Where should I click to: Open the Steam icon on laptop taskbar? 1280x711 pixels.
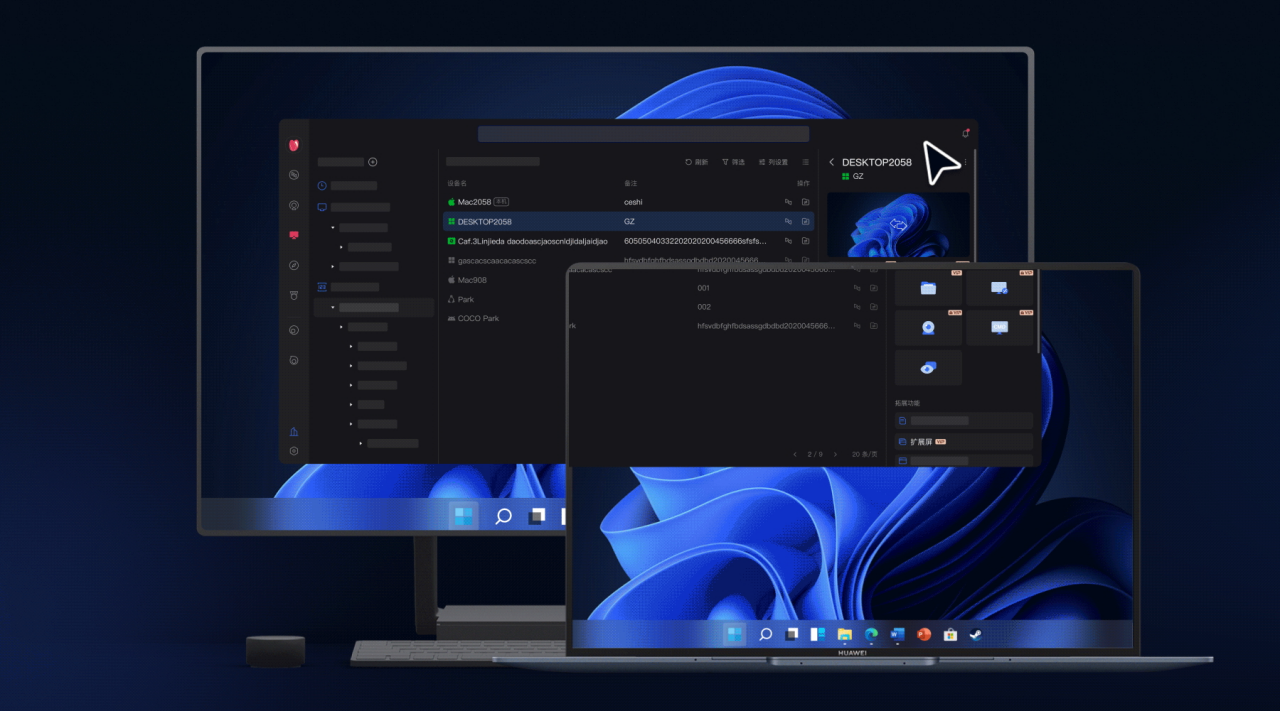975,634
